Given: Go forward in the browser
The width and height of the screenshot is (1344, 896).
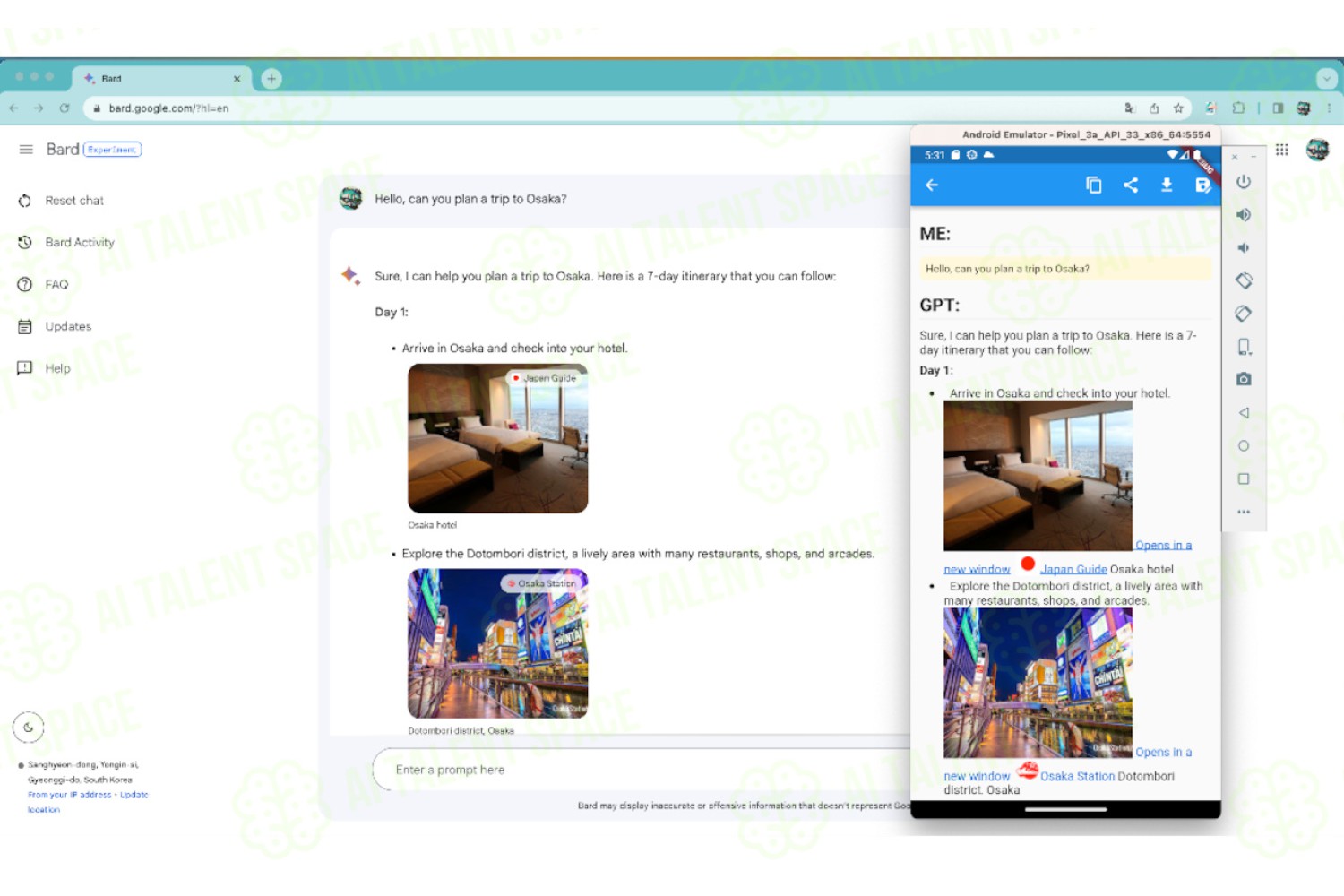Looking at the screenshot, I should tap(39, 108).
